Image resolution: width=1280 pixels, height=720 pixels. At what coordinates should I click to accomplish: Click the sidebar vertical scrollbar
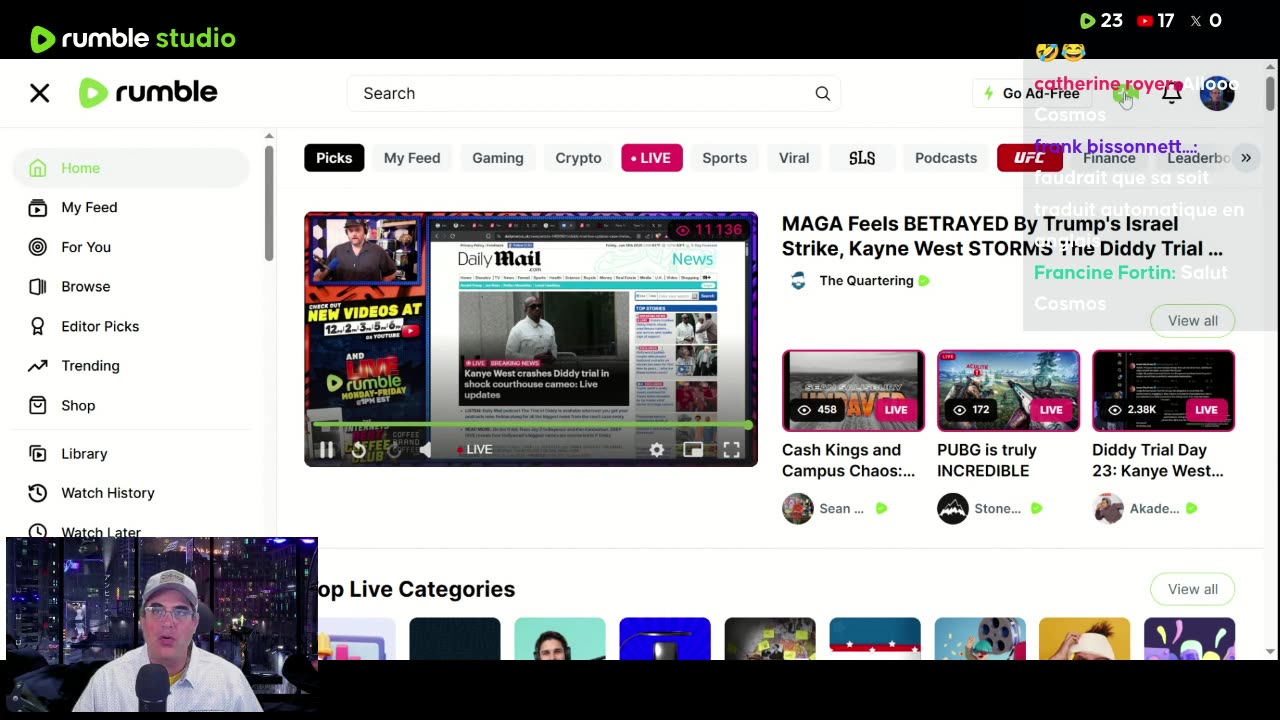(269, 205)
